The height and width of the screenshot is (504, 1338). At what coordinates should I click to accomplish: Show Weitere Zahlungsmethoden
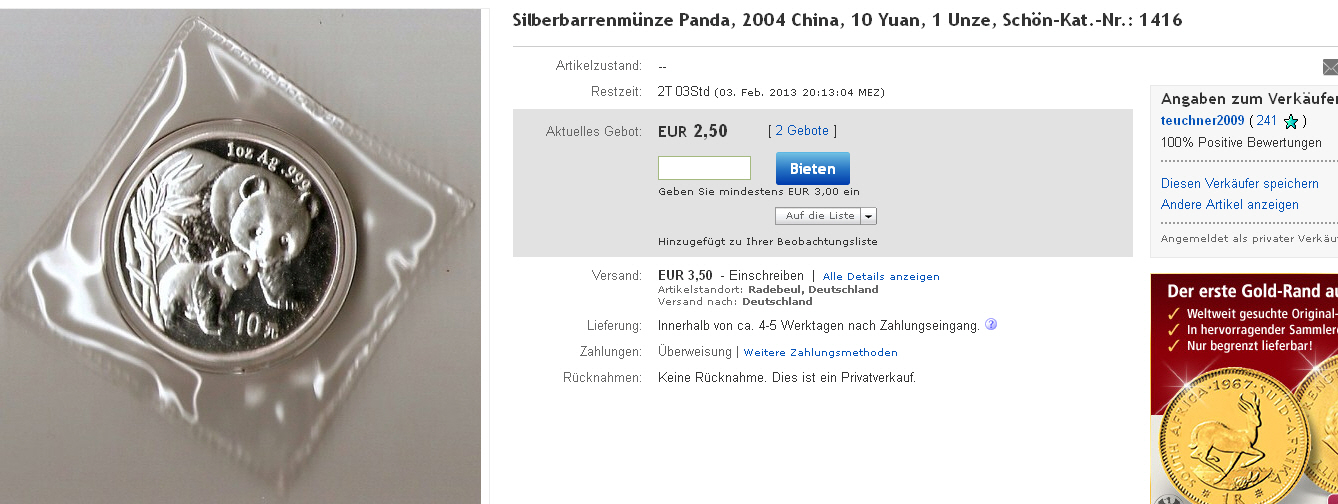click(820, 352)
